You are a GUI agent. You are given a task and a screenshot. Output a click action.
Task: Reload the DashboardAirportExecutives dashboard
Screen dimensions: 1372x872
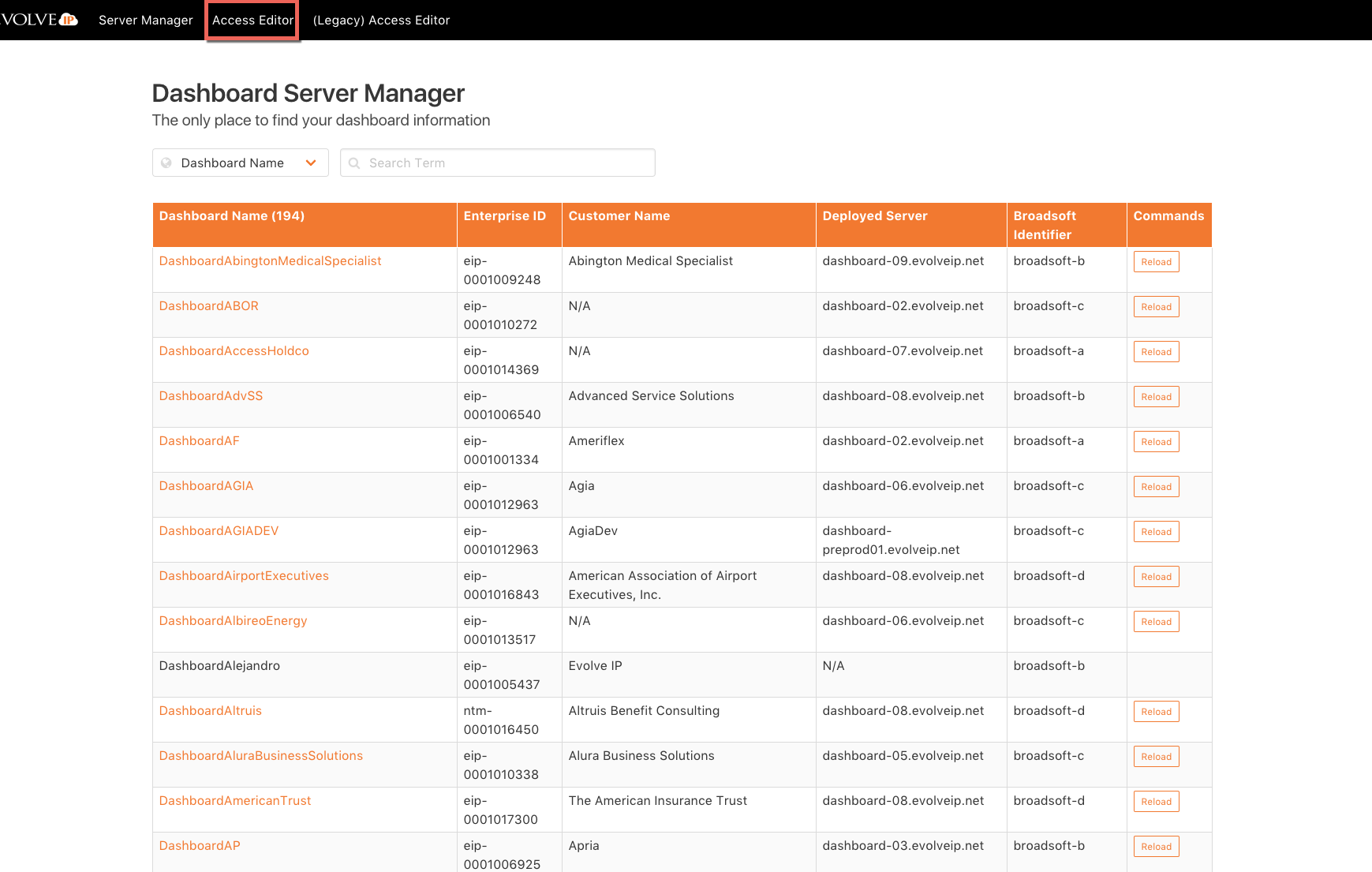[x=1156, y=577]
